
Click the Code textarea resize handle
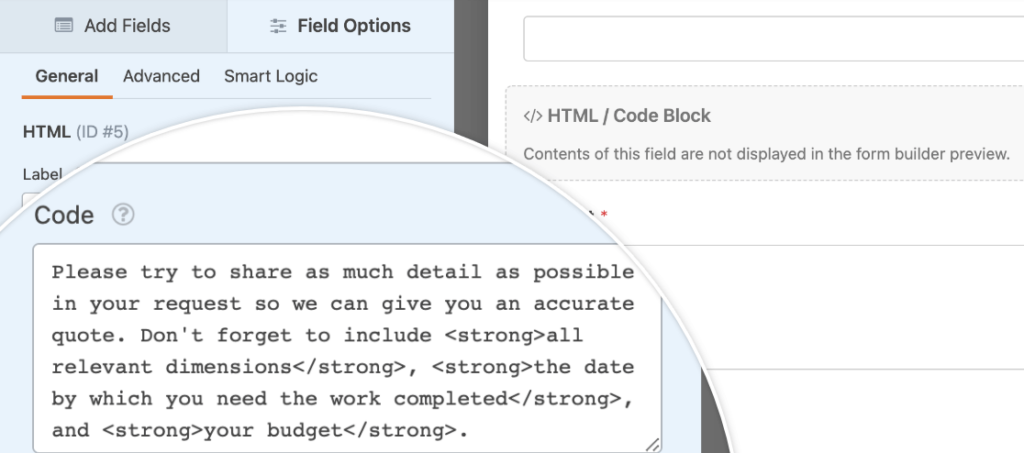tap(652, 445)
